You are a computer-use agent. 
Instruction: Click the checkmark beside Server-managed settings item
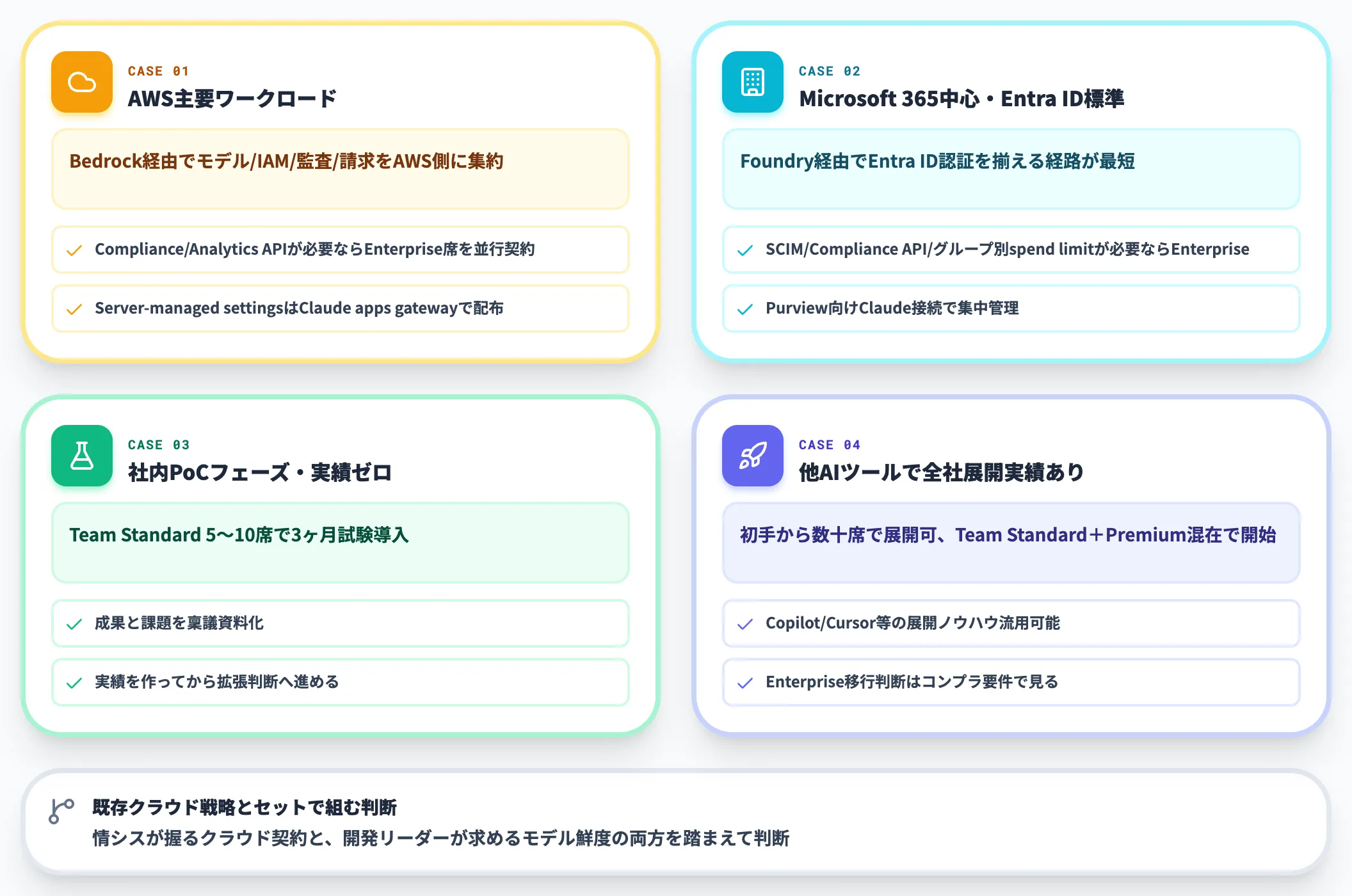(x=74, y=309)
